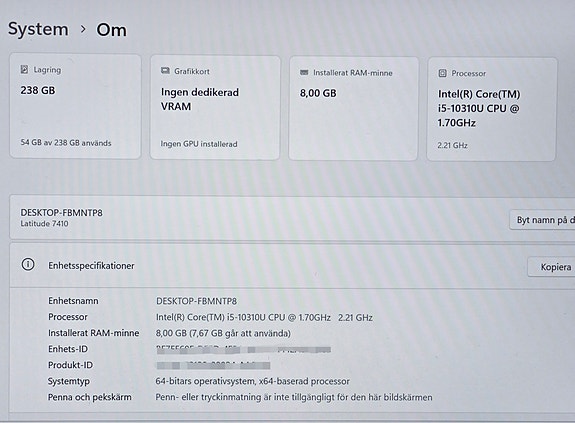Open the Grafikkort Ingen dedikerad VRAM card
This screenshot has width=575, height=423.
[x=215, y=107]
